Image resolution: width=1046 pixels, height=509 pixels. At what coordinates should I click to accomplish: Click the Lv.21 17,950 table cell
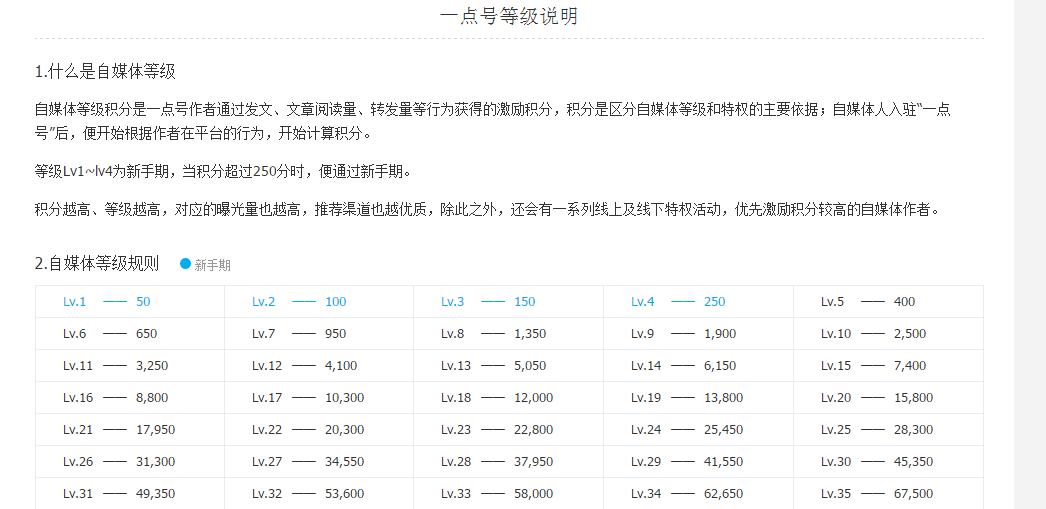[129, 430]
